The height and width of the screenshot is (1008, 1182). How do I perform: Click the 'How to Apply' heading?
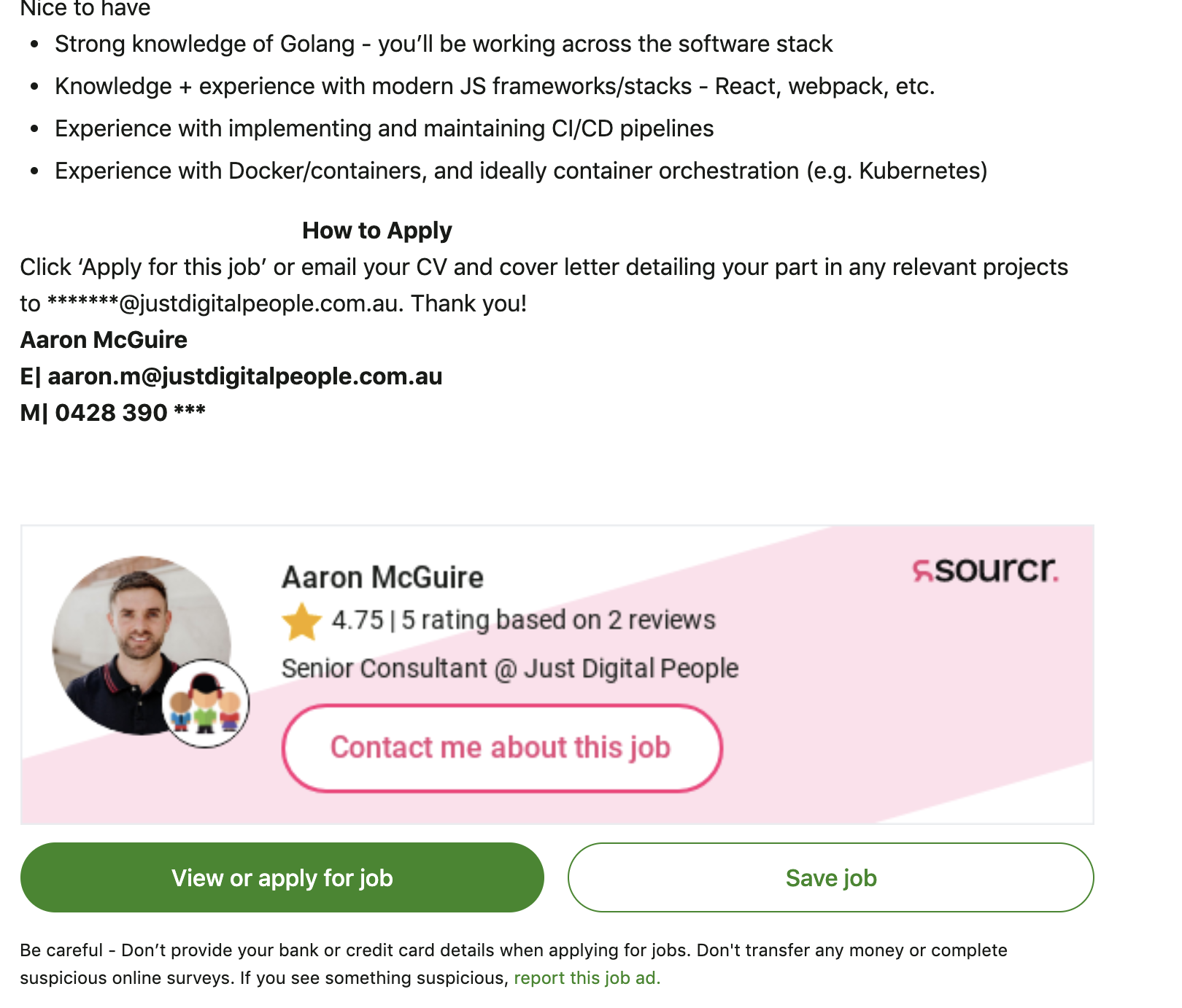click(x=377, y=230)
